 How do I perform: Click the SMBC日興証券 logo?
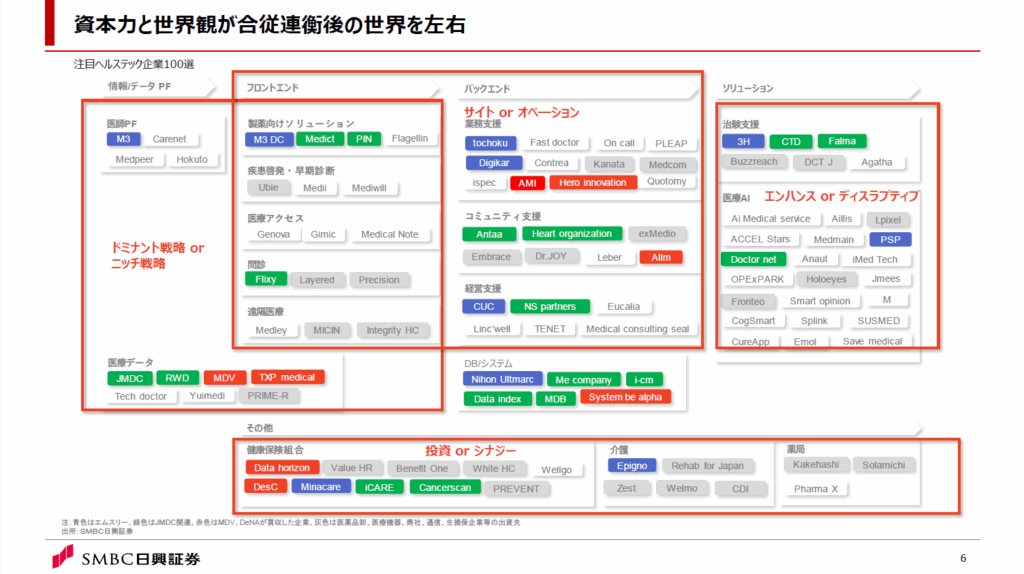126,558
